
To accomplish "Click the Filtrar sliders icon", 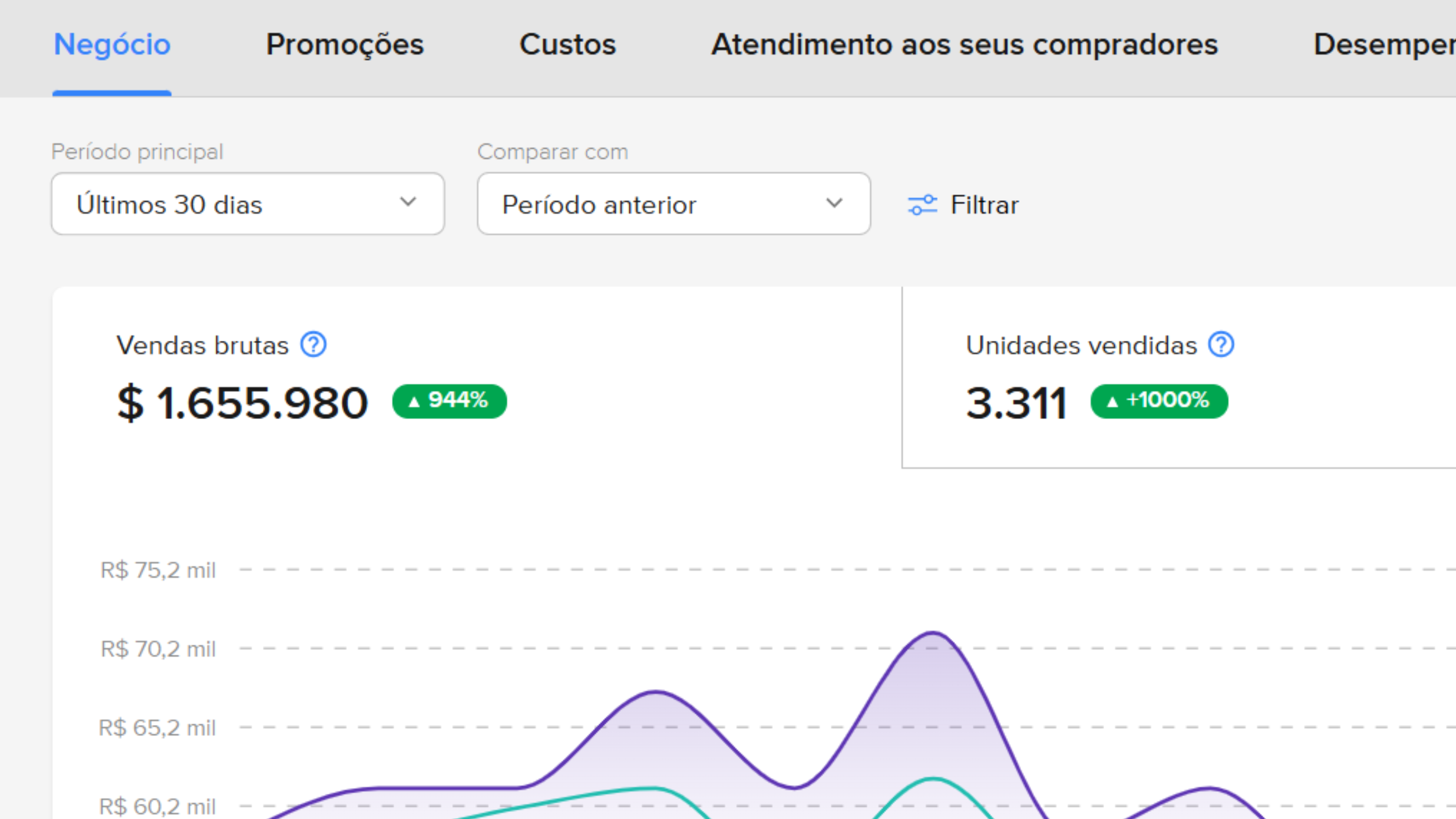I will [x=923, y=205].
